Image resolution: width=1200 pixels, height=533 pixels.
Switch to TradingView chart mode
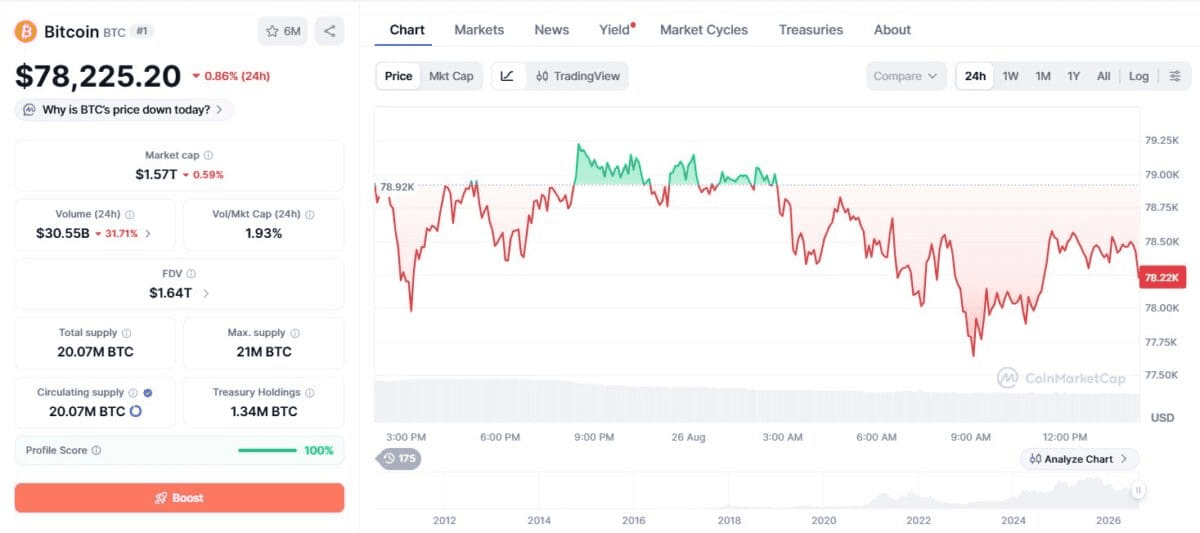coord(578,76)
